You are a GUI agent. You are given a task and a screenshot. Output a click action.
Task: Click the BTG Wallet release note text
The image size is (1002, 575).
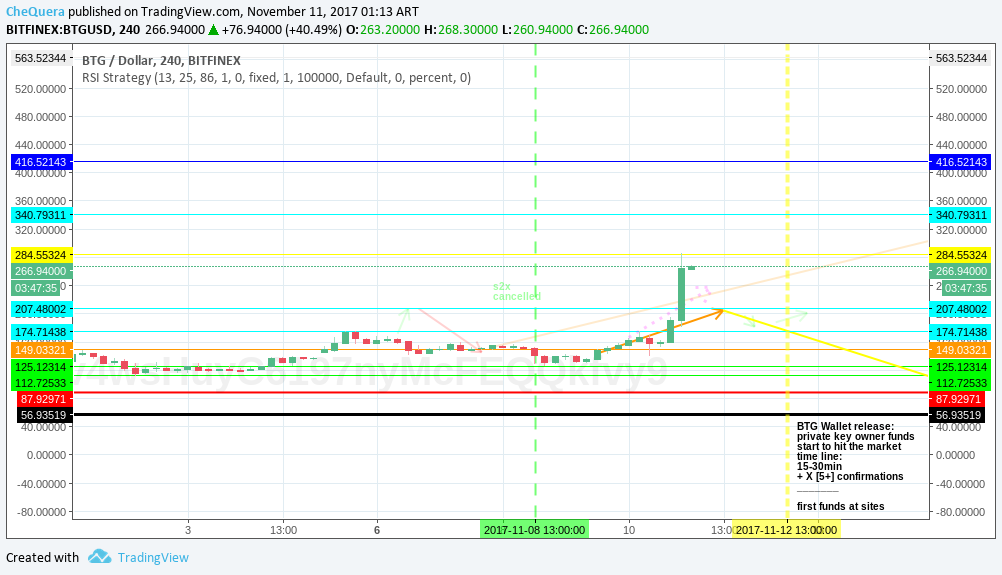pyautogui.click(x=855, y=451)
